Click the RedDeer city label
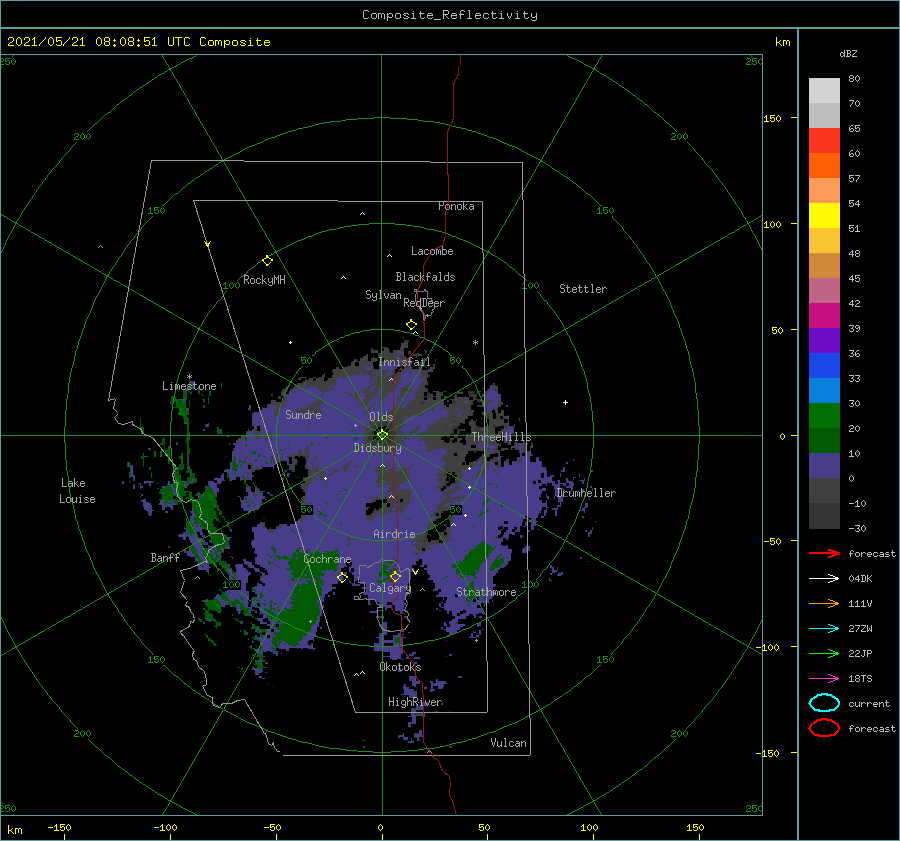 [x=424, y=303]
